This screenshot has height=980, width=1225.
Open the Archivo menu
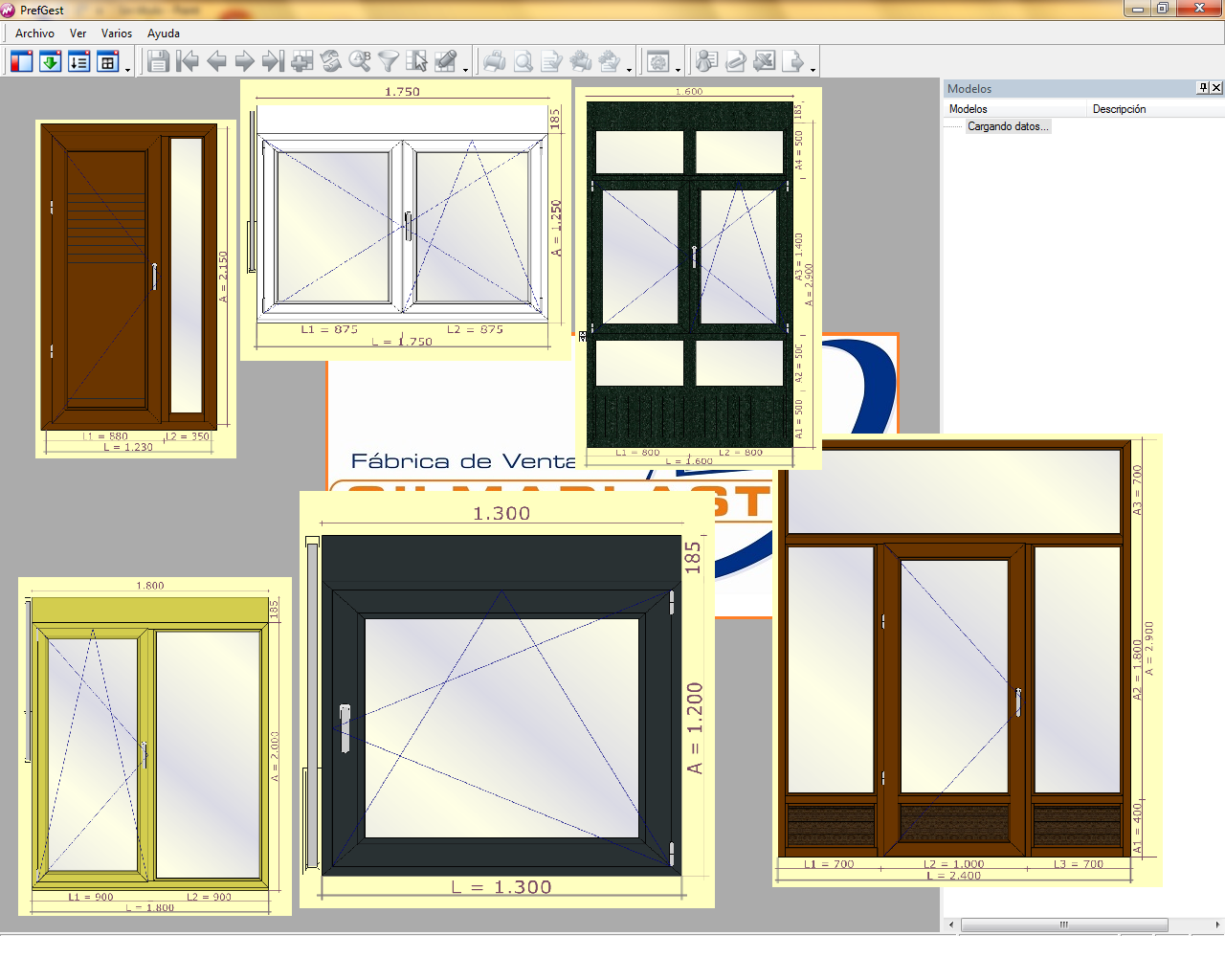34,33
